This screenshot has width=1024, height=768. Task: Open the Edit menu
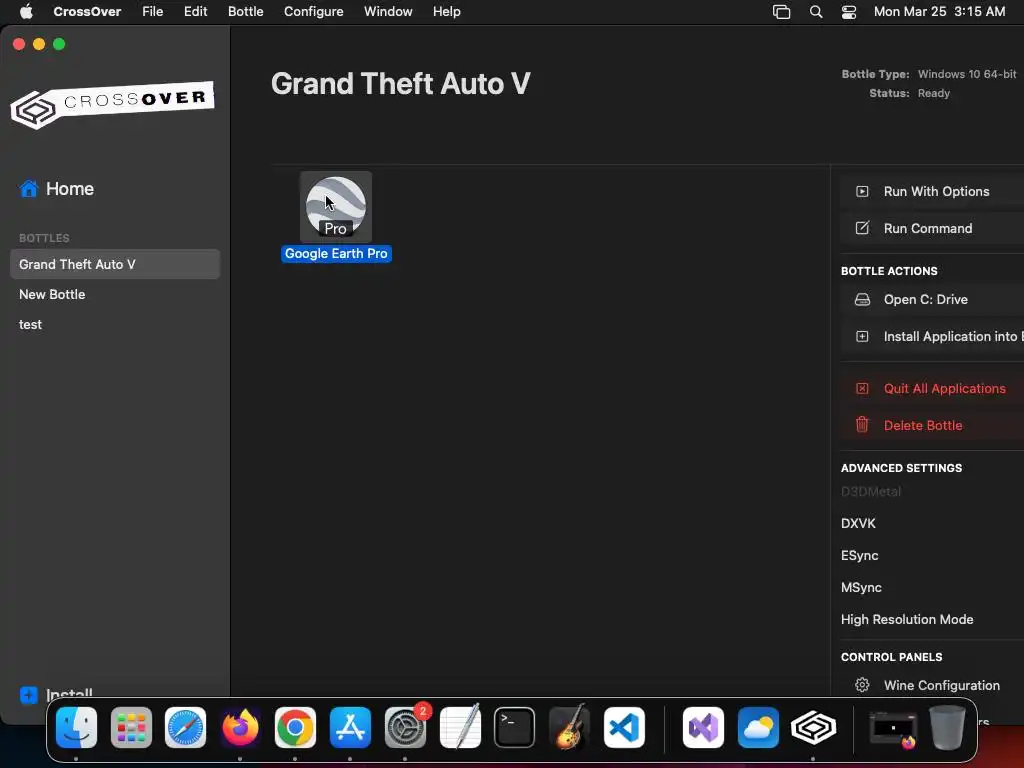point(195,12)
